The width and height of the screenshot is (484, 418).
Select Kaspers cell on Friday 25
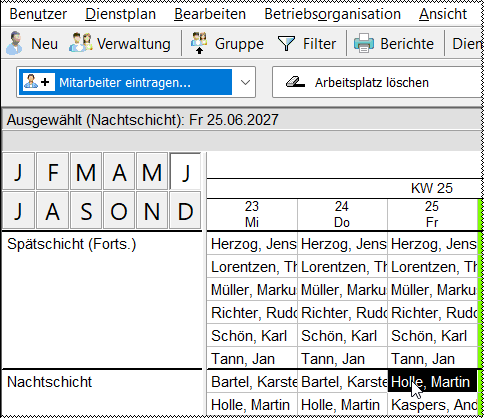click(x=432, y=405)
